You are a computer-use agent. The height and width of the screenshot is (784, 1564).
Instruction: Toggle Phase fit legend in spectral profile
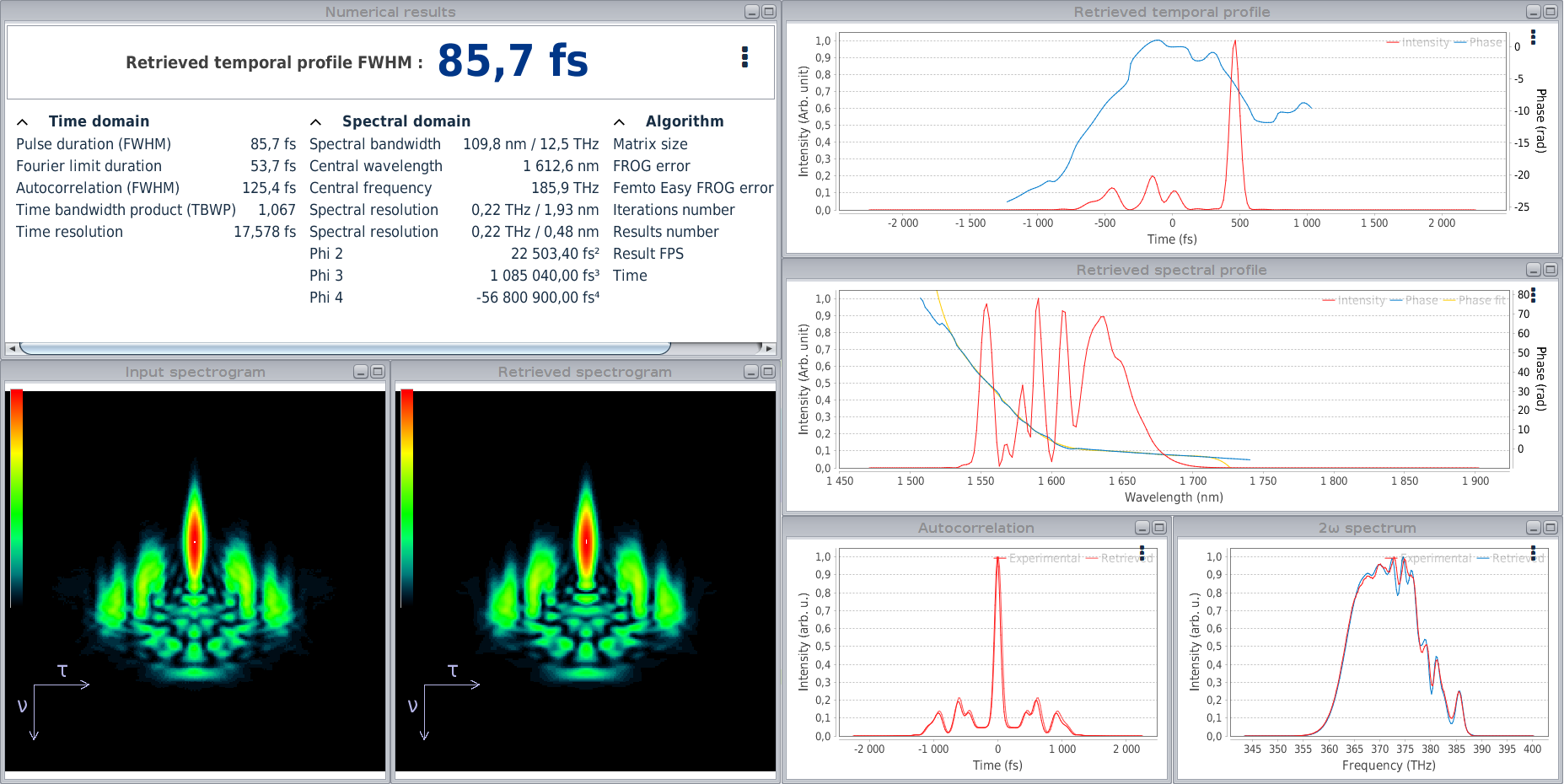pyautogui.click(x=1481, y=300)
